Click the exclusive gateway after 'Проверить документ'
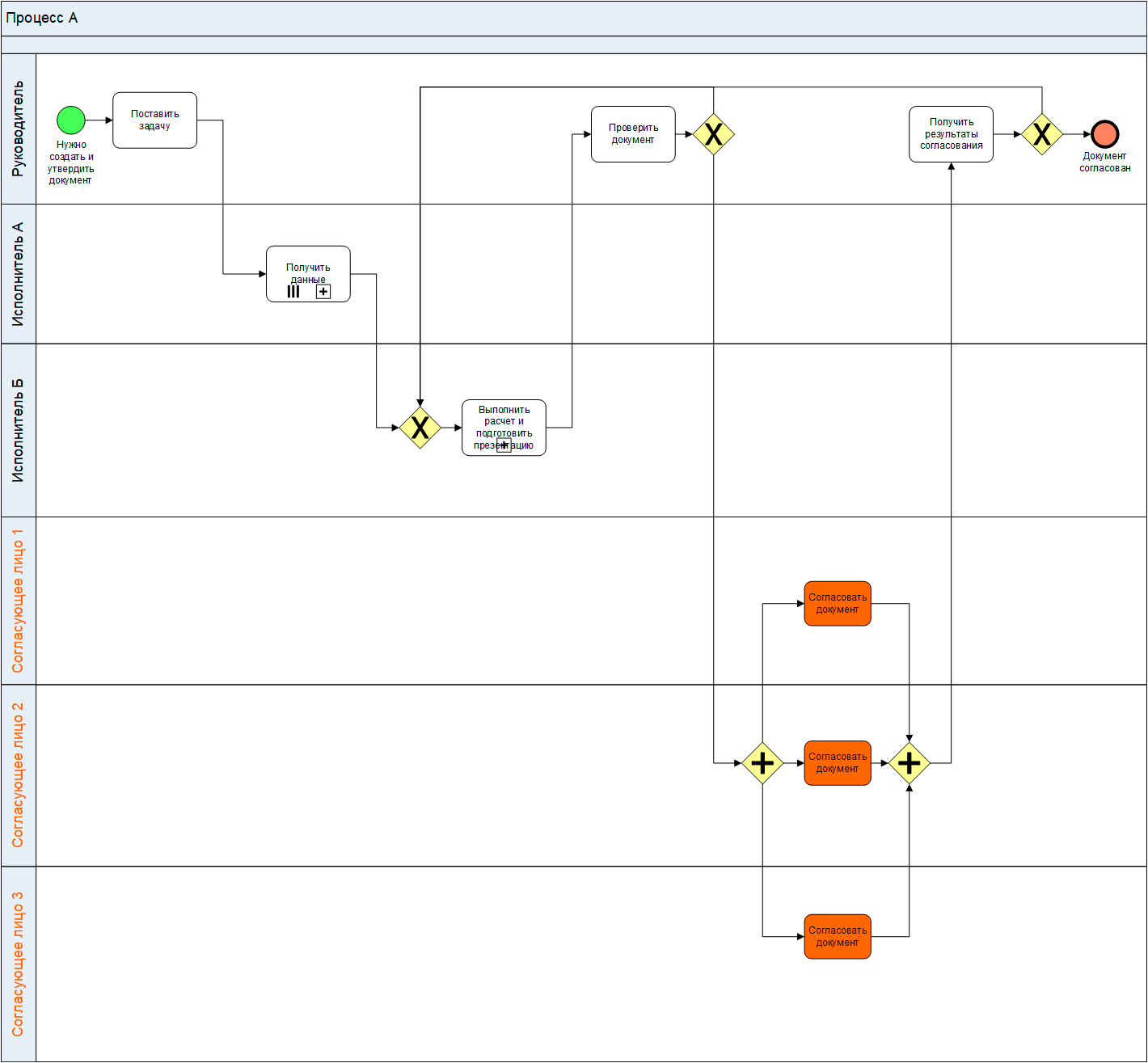The height and width of the screenshot is (1063, 1148). coord(713,134)
